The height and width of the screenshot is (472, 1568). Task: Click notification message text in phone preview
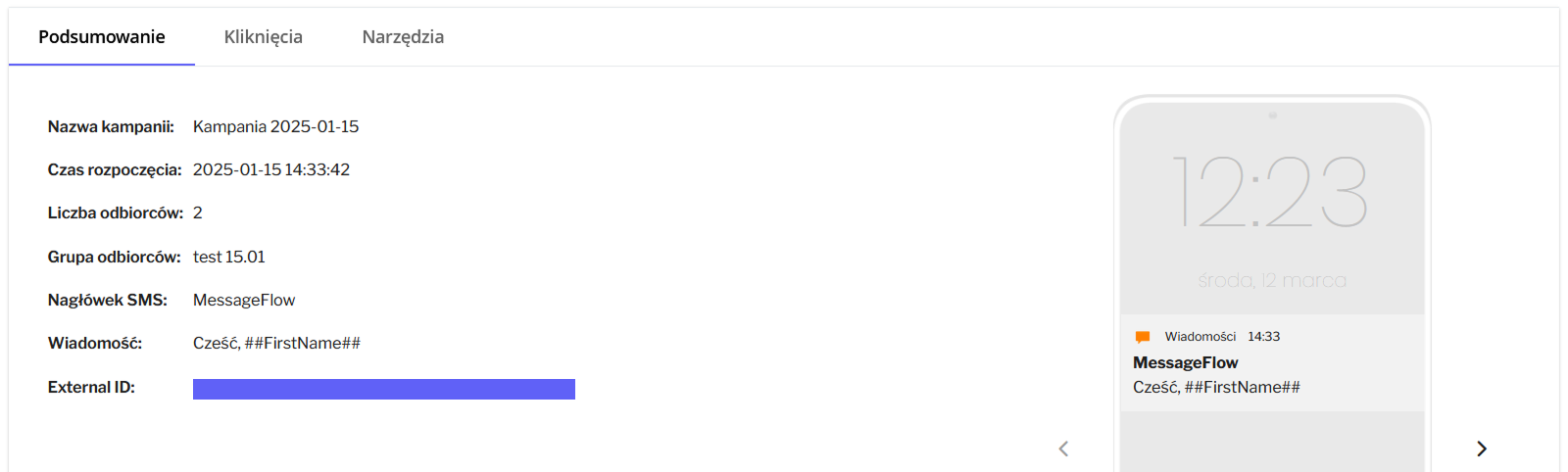1216,387
